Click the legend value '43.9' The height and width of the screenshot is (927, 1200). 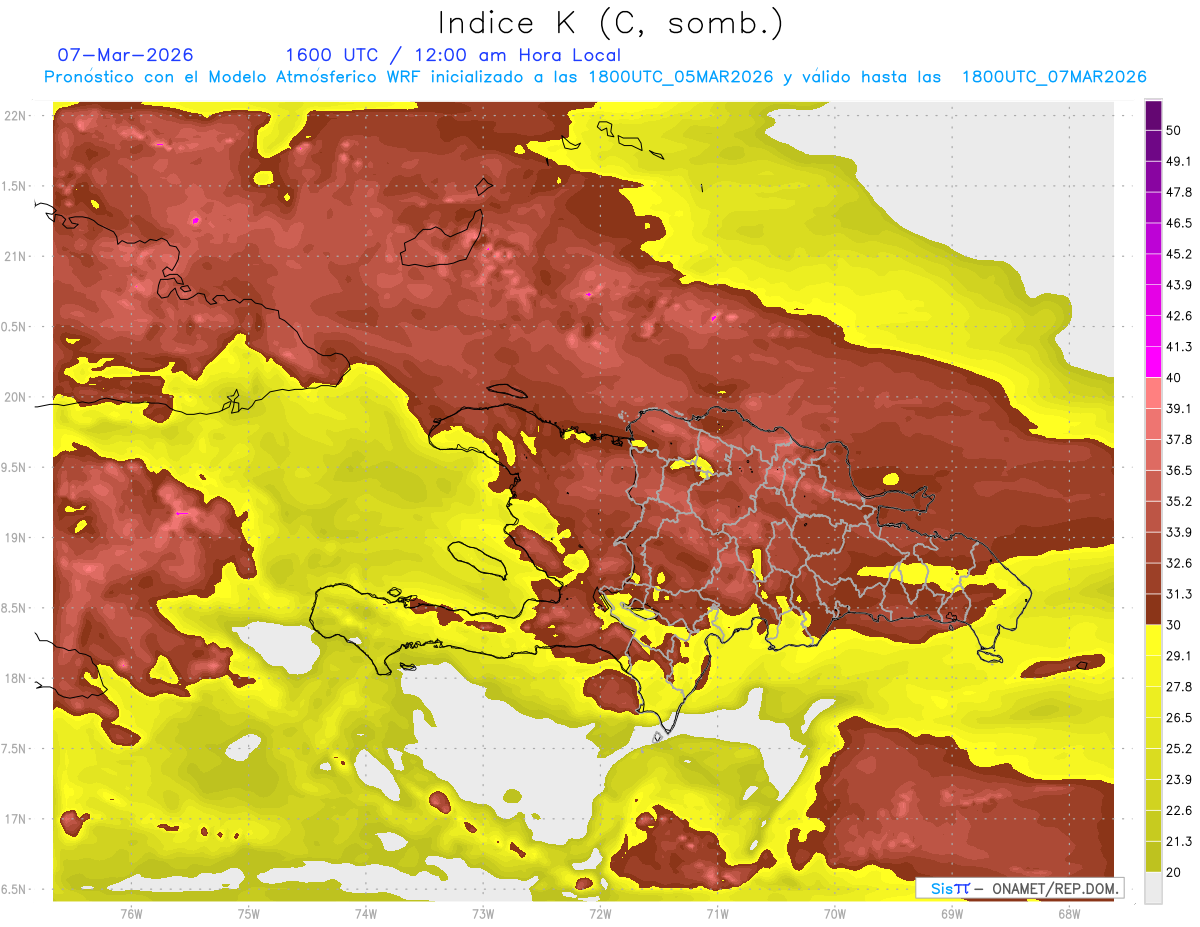pos(1179,285)
